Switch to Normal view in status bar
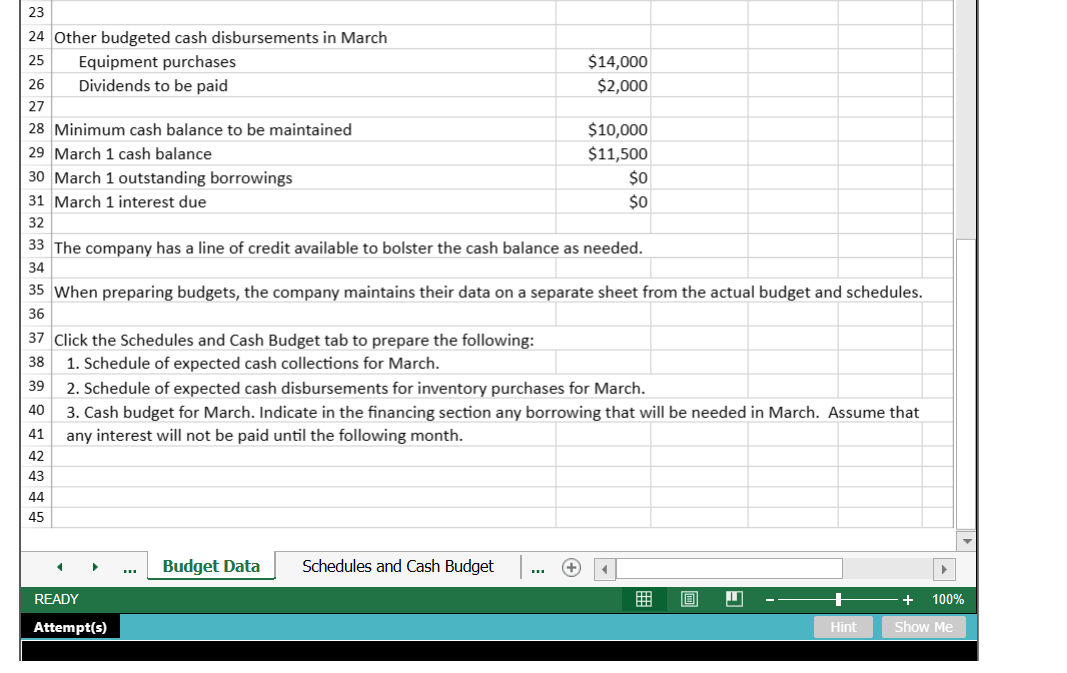This screenshot has width=1067, height=673. [x=643, y=599]
